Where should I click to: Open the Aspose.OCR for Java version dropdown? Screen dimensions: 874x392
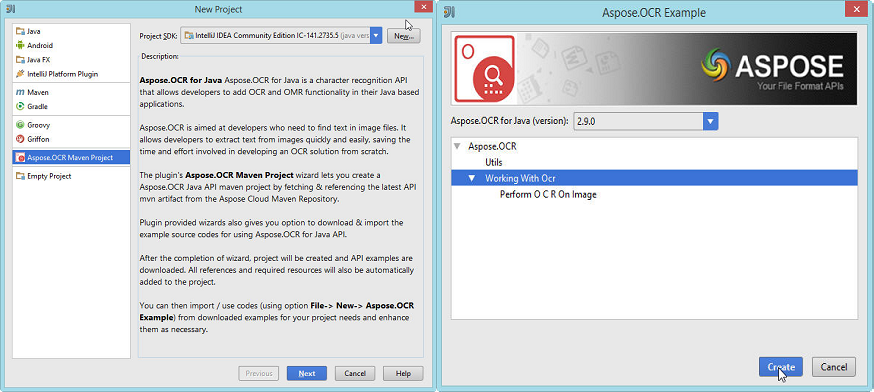point(710,121)
